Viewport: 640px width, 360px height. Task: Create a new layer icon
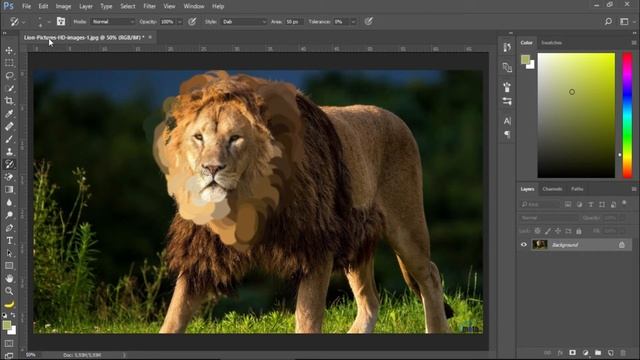click(611, 353)
